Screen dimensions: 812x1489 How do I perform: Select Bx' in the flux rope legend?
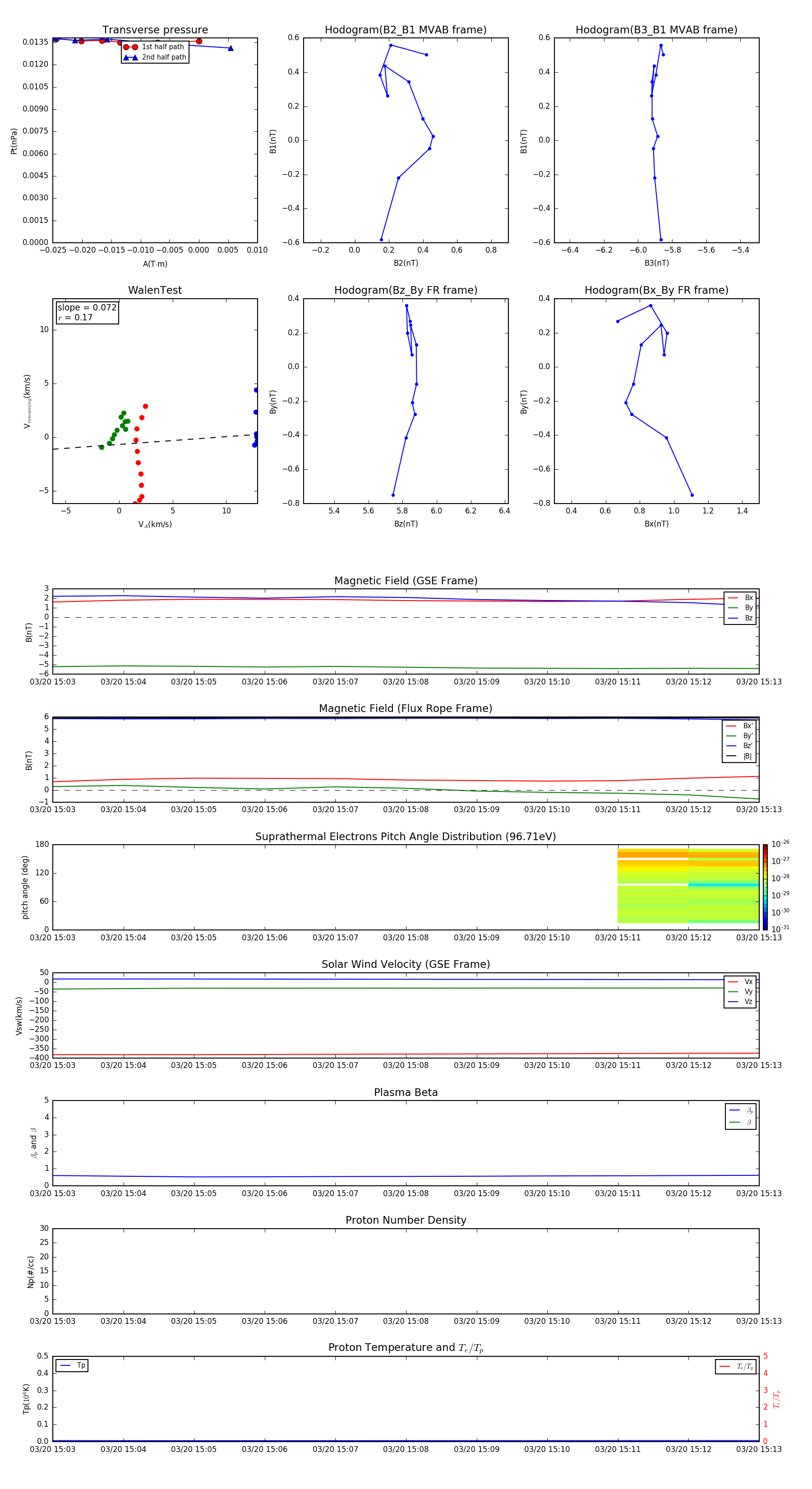740,726
